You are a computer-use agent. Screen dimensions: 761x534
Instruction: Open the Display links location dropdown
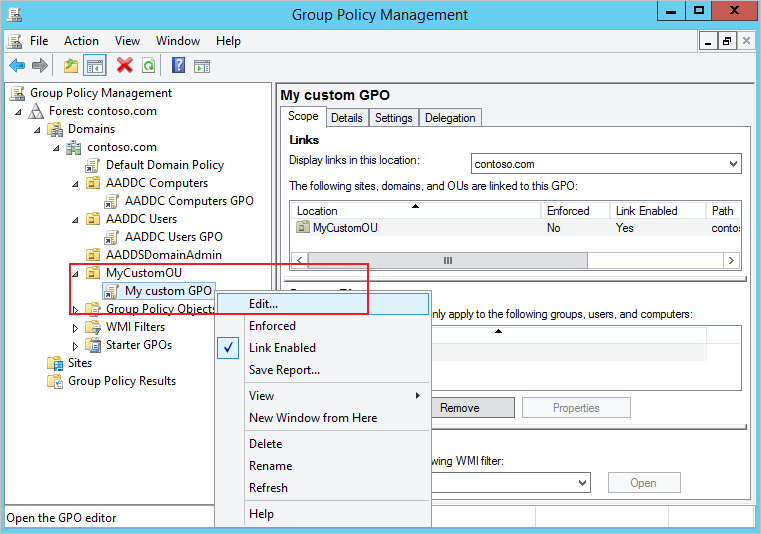click(734, 164)
